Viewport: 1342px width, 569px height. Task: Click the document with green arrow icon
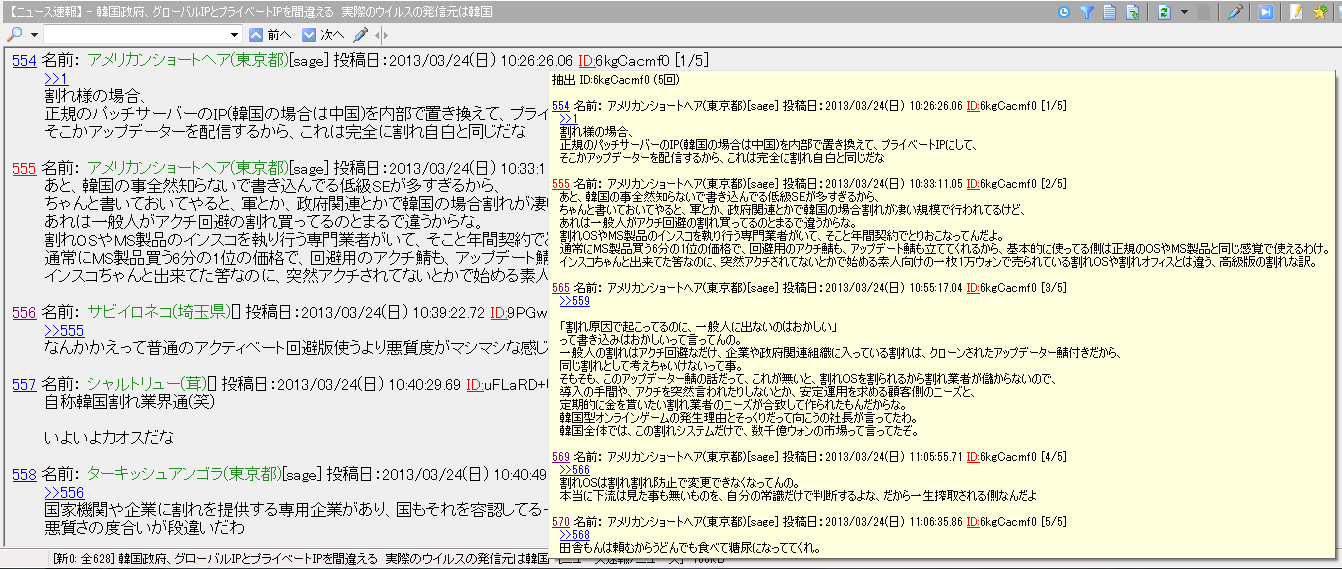[1133, 12]
